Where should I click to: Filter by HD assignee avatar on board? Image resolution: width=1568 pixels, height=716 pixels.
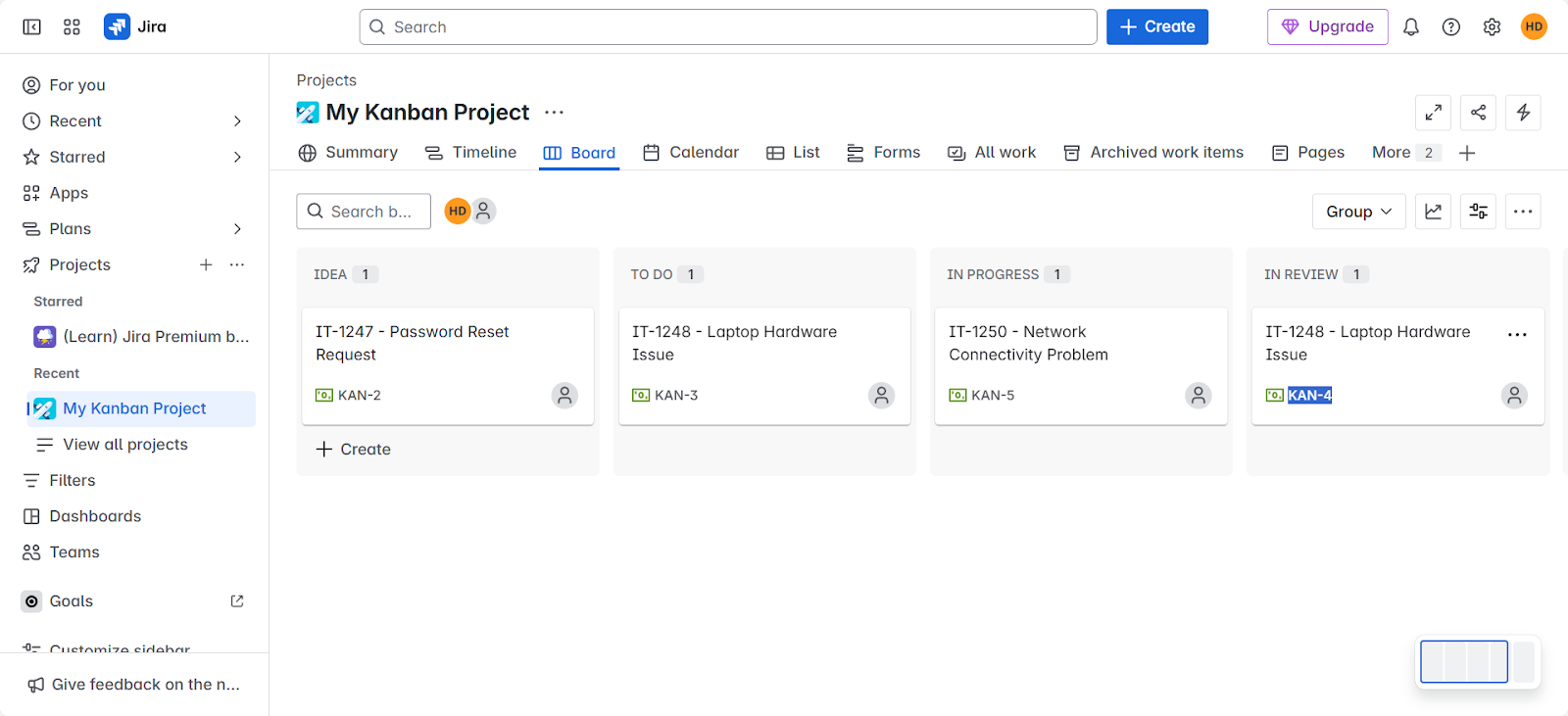pyautogui.click(x=458, y=211)
